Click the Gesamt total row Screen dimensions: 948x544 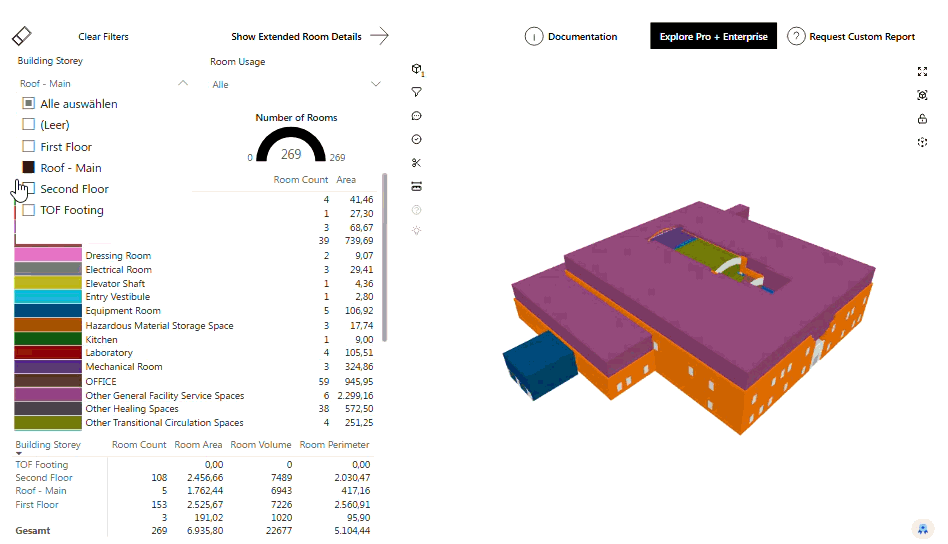click(193, 531)
